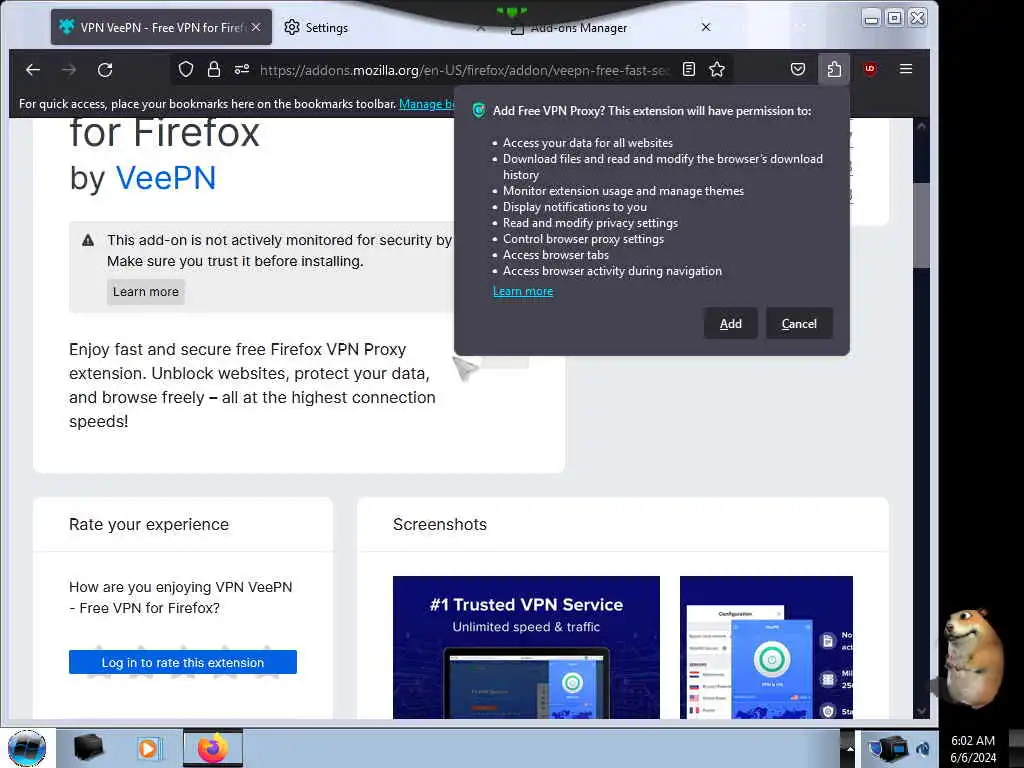Screen dimensions: 1024x768
Task: Click the Rate your experience heading
Action: [x=149, y=524]
